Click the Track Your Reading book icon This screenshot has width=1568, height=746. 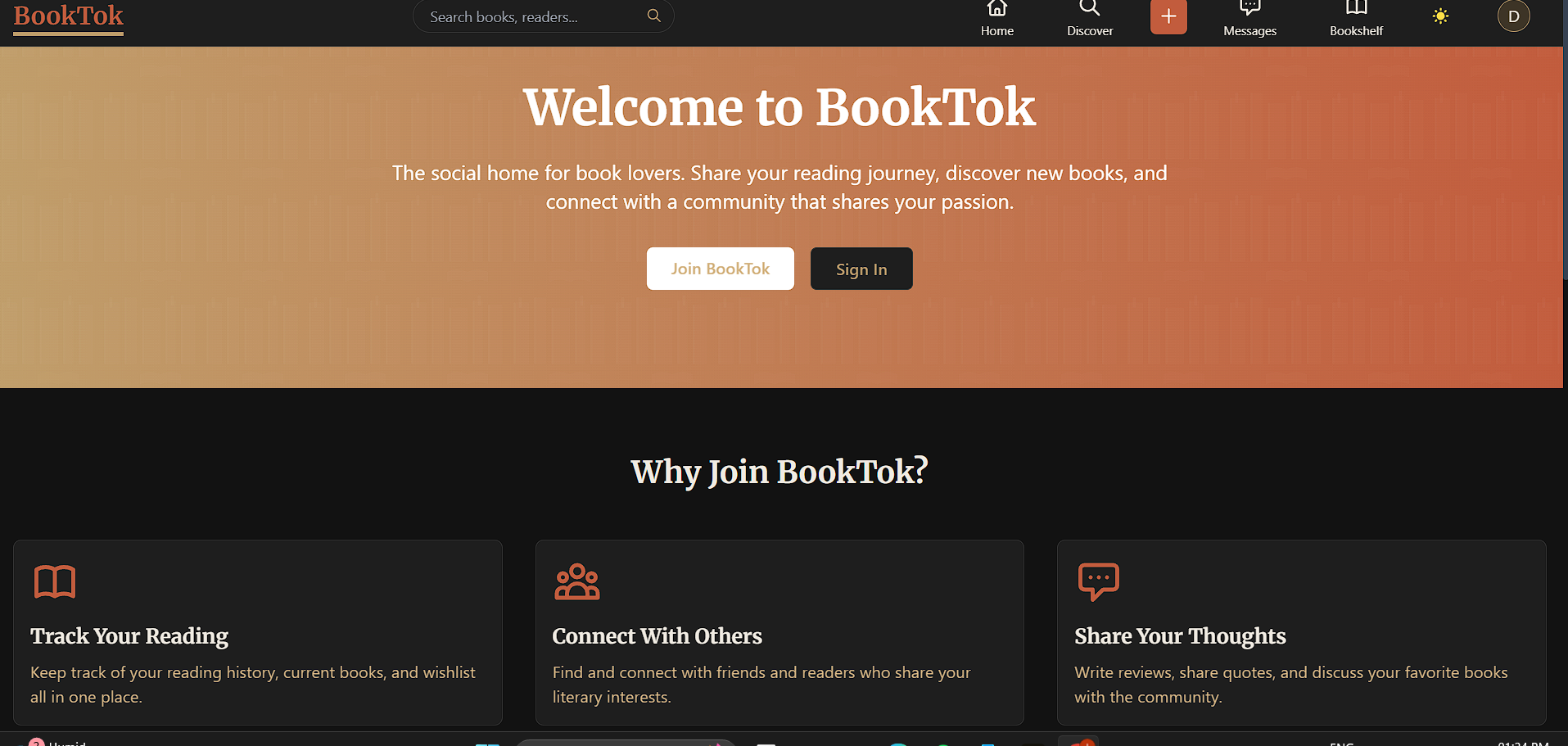coord(55,581)
